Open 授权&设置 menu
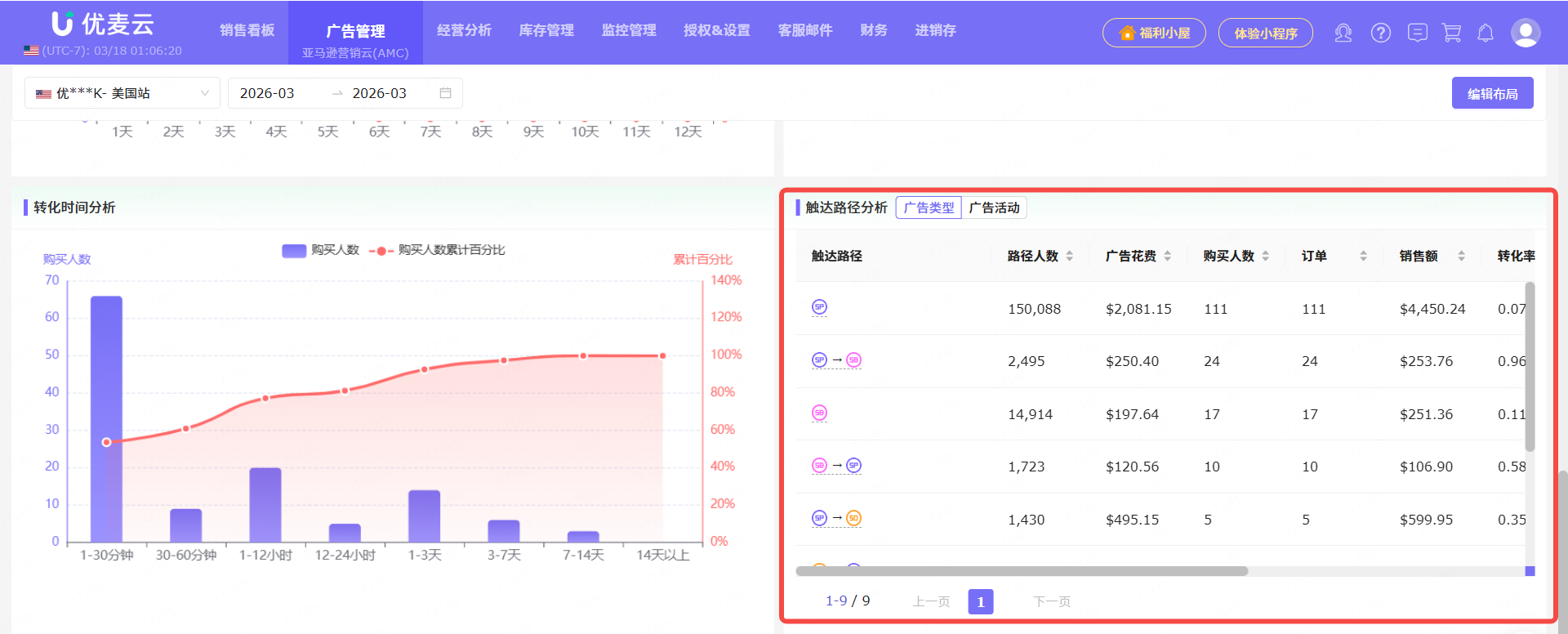 [x=717, y=30]
